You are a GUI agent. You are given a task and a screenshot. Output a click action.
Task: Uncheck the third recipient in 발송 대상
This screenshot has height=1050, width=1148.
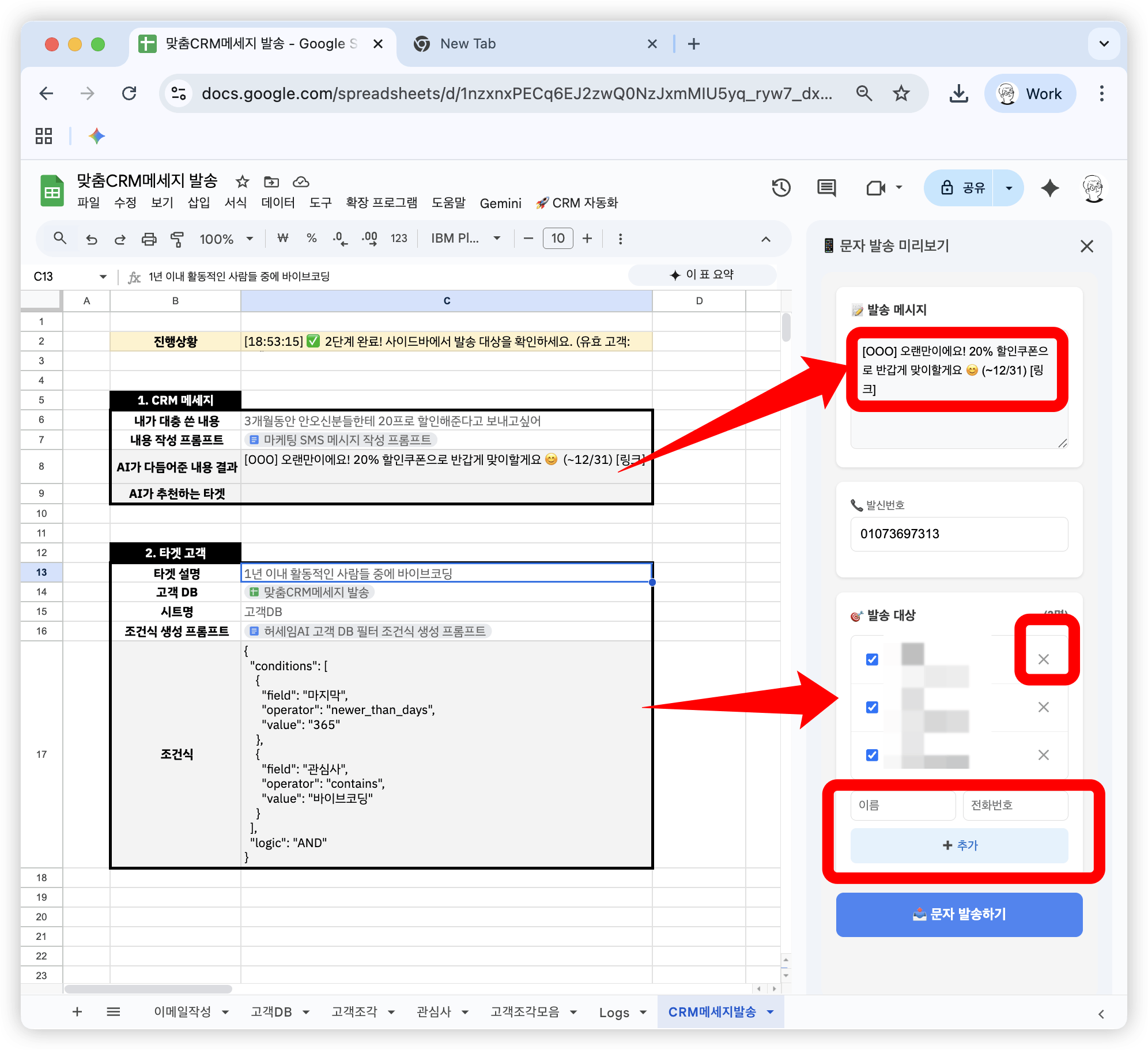pos(872,755)
